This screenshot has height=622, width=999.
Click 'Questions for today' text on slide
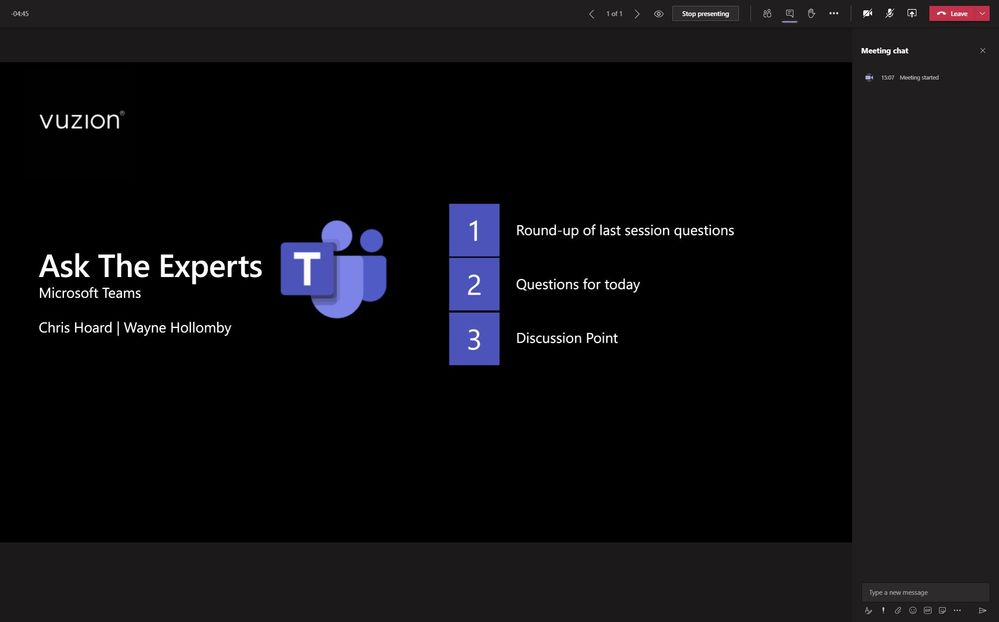pyautogui.click(x=578, y=284)
